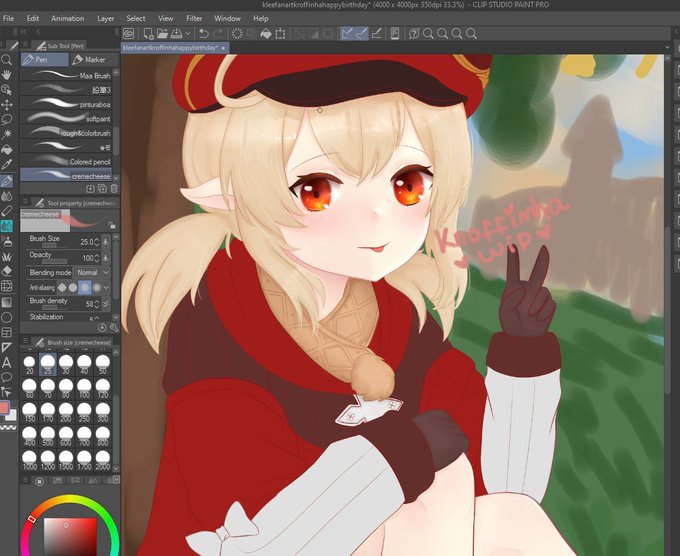This screenshot has height=556, width=680.
Task: Select the fourth anti-aliasing option (strong)
Action: 97,288
